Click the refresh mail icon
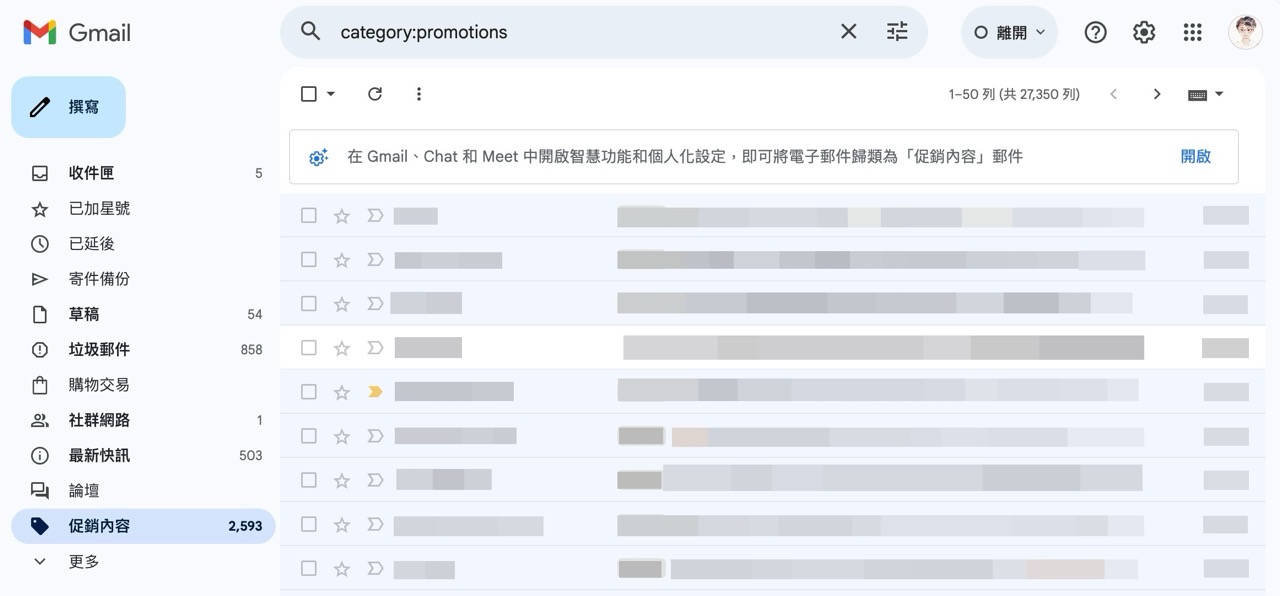 [x=375, y=94]
